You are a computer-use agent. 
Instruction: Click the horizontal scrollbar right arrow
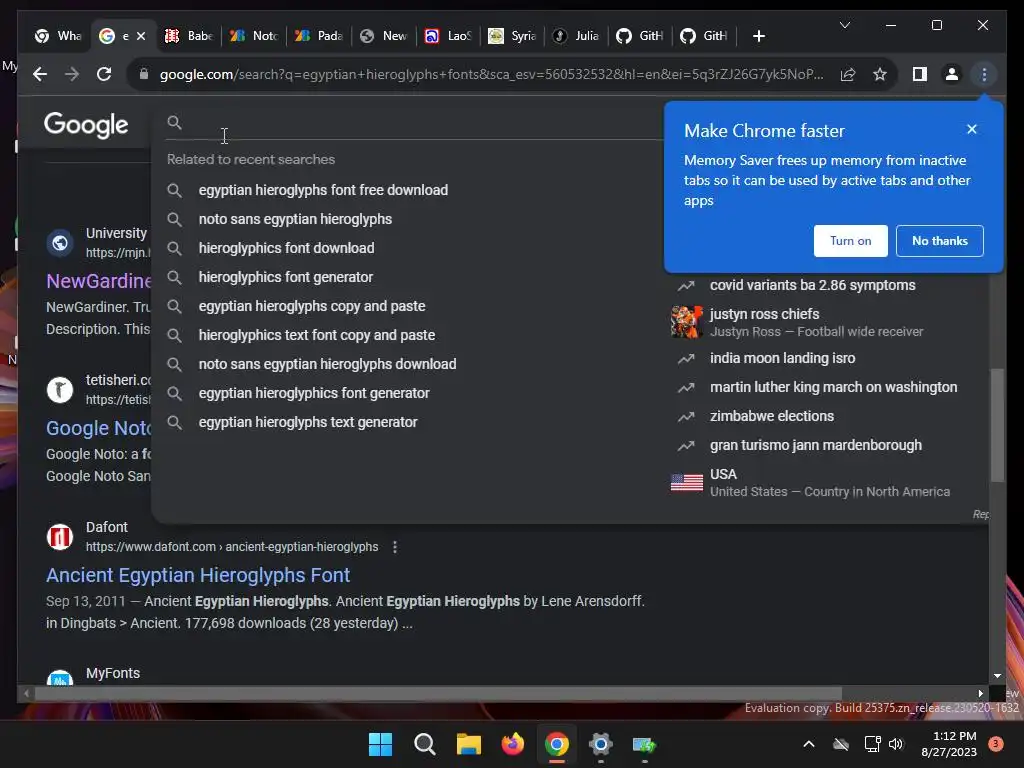(980, 694)
